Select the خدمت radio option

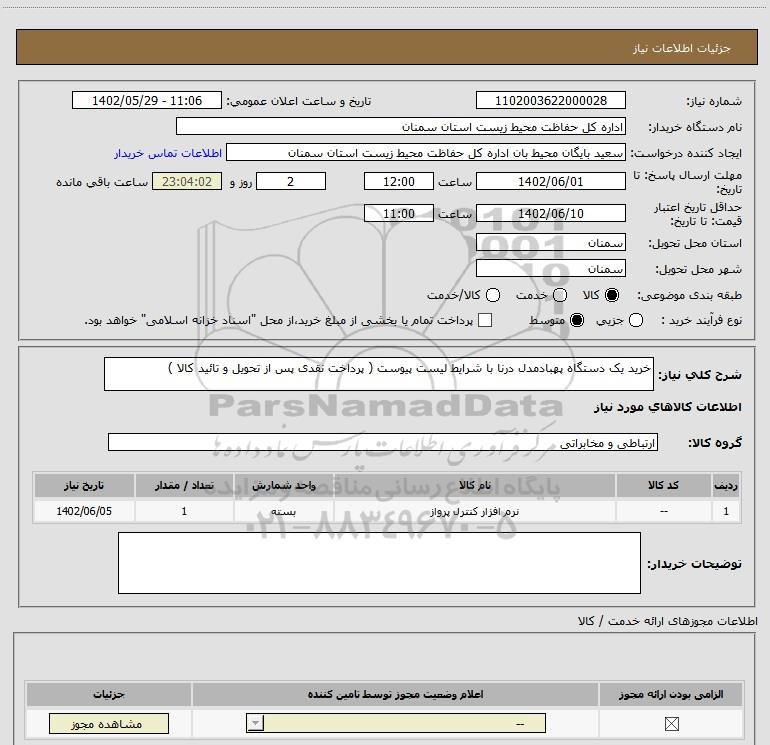559,295
